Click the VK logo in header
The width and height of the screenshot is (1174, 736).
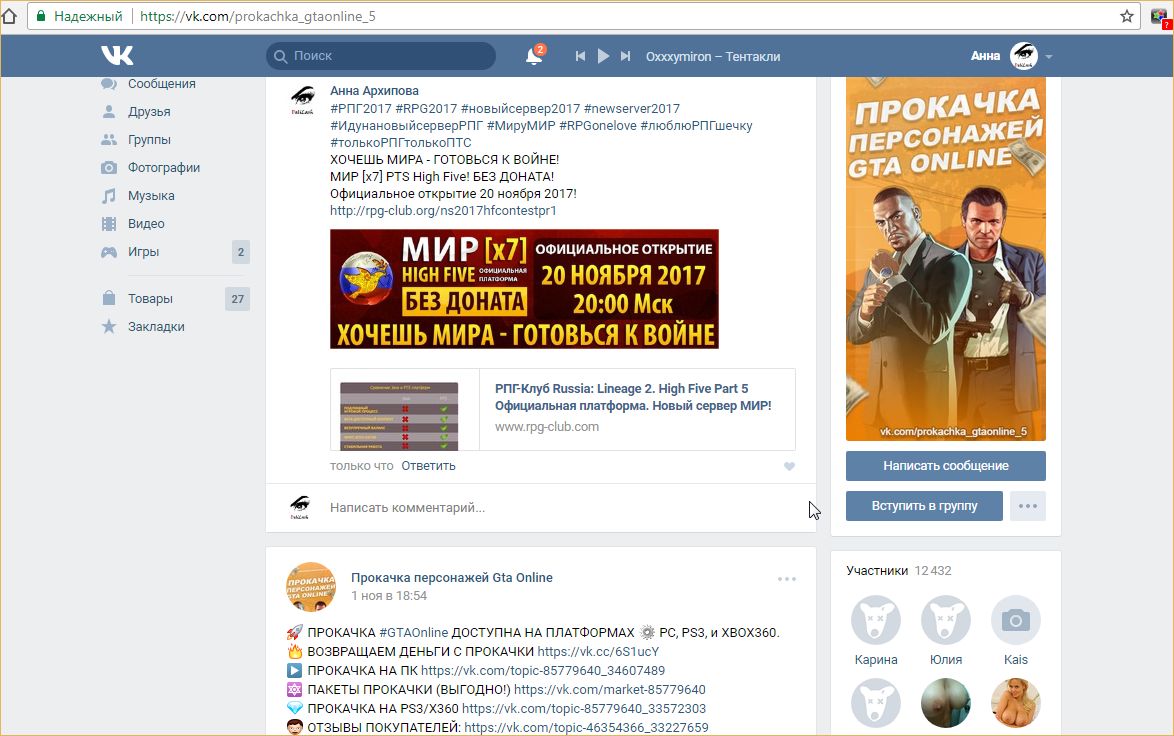point(118,55)
